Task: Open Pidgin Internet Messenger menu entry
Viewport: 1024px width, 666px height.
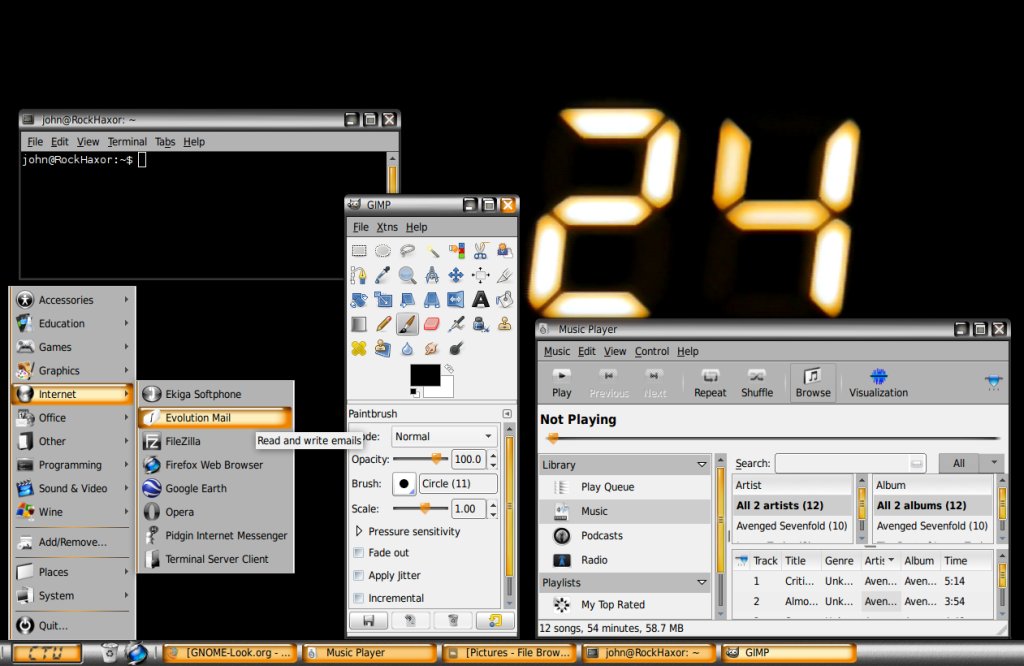Action: 215,535
